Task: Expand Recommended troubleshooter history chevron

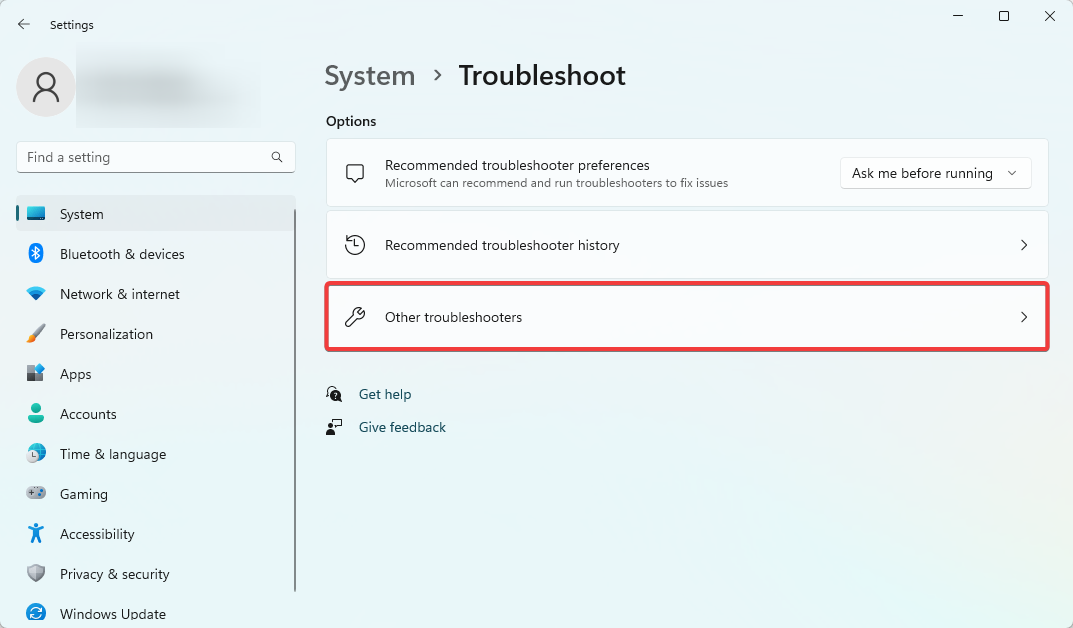Action: click(x=1023, y=245)
